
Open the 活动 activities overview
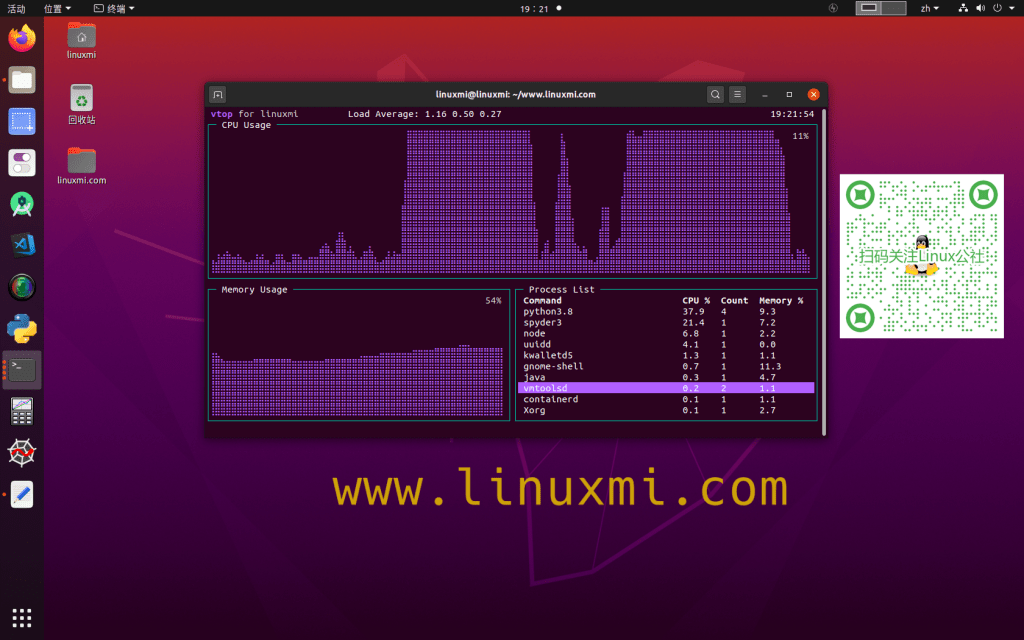tap(16, 8)
